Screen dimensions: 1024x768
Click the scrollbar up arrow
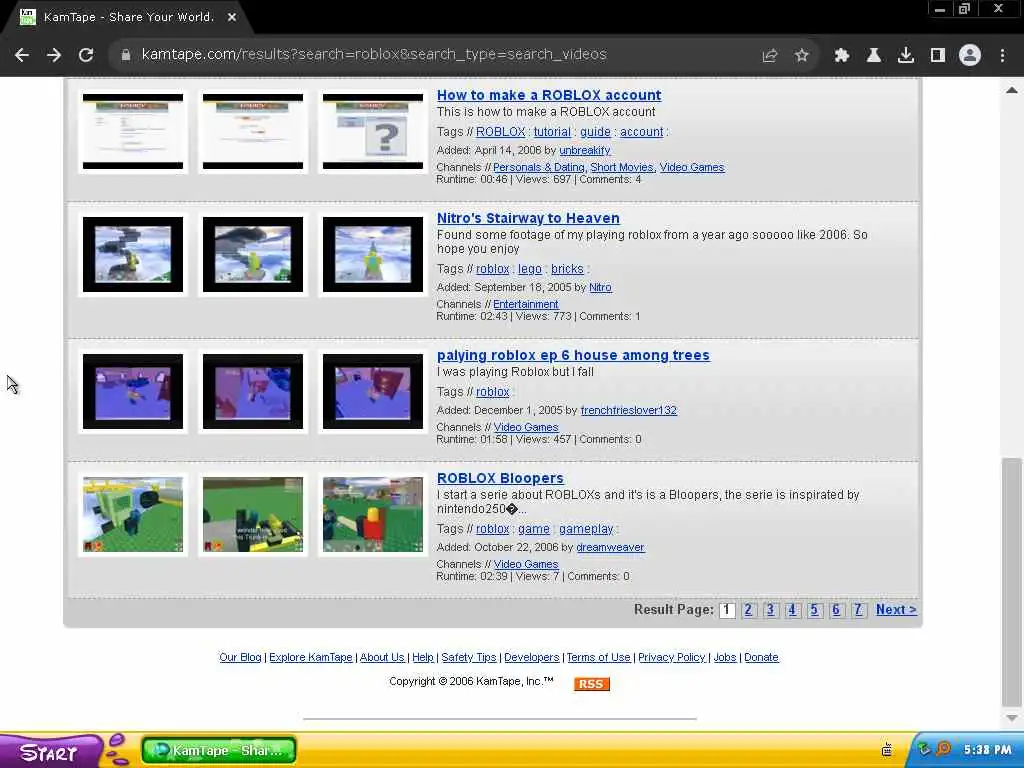(1012, 90)
